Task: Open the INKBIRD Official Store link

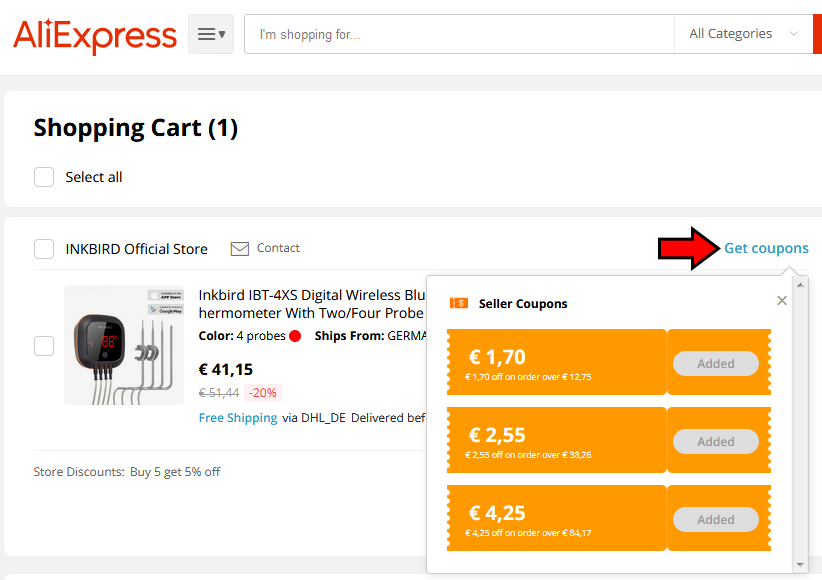Action: (136, 249)
